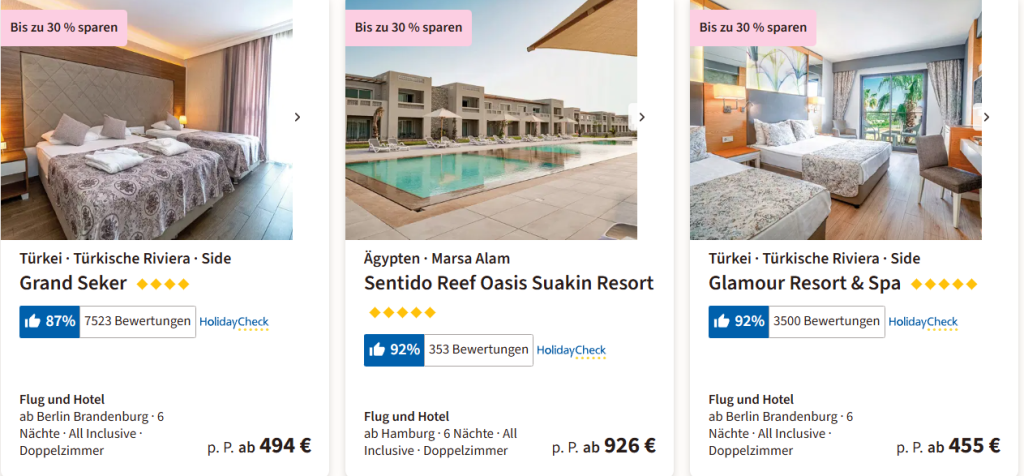This screenshot has width=1024, height=476.
Task: Click the thumbs-up badge beside 353 Bewertungen
Action: click(x=394, y=350)
